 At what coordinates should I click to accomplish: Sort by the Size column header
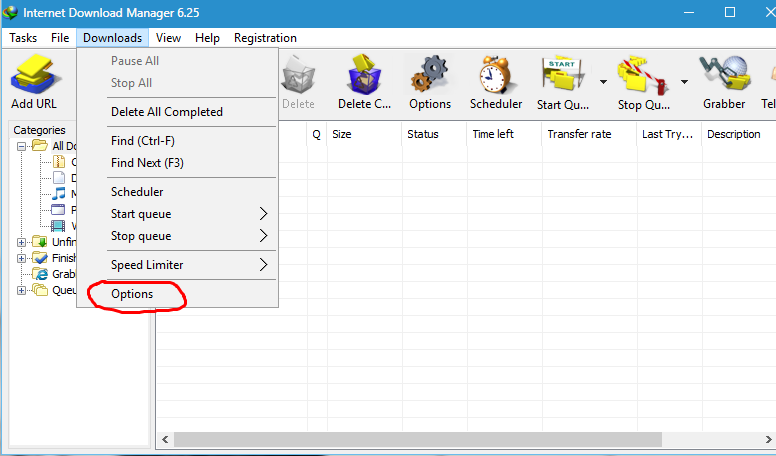pyautogui.click(x=364, y=134)
